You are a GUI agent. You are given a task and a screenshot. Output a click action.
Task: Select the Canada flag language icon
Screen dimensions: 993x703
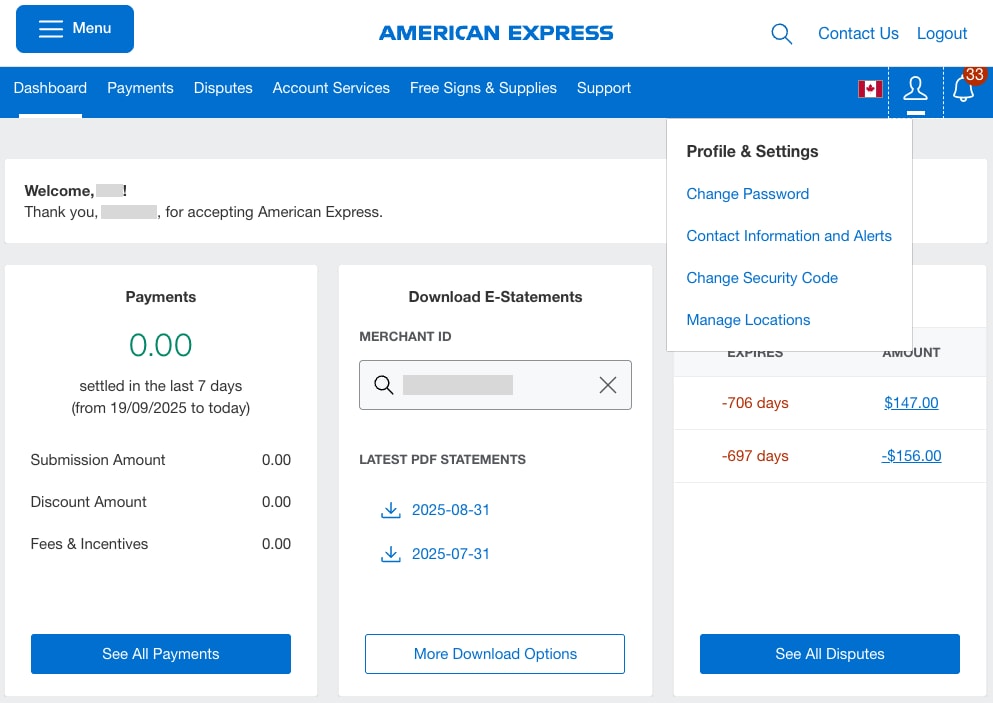tap(868, 88)
